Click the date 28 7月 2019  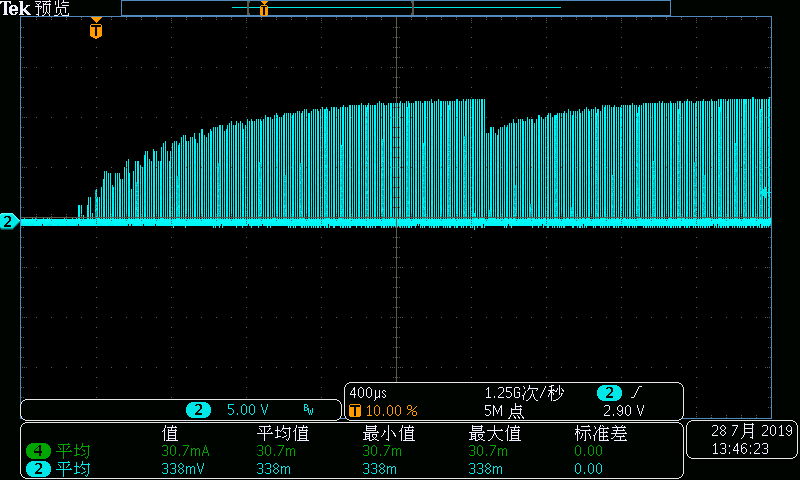click(x=752, y=431)
